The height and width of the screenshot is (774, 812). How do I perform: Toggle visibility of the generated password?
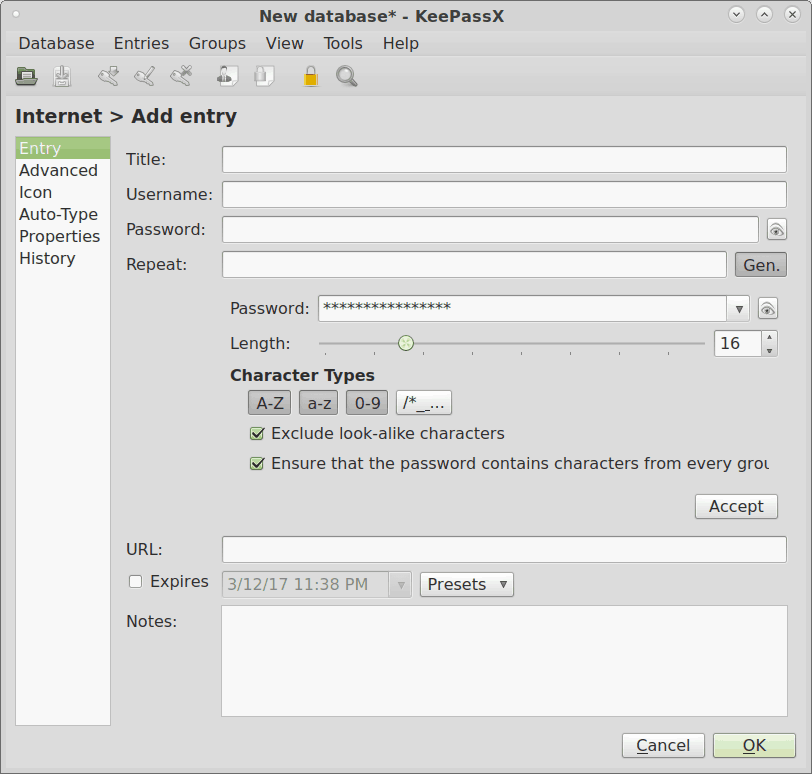(767, 309)
